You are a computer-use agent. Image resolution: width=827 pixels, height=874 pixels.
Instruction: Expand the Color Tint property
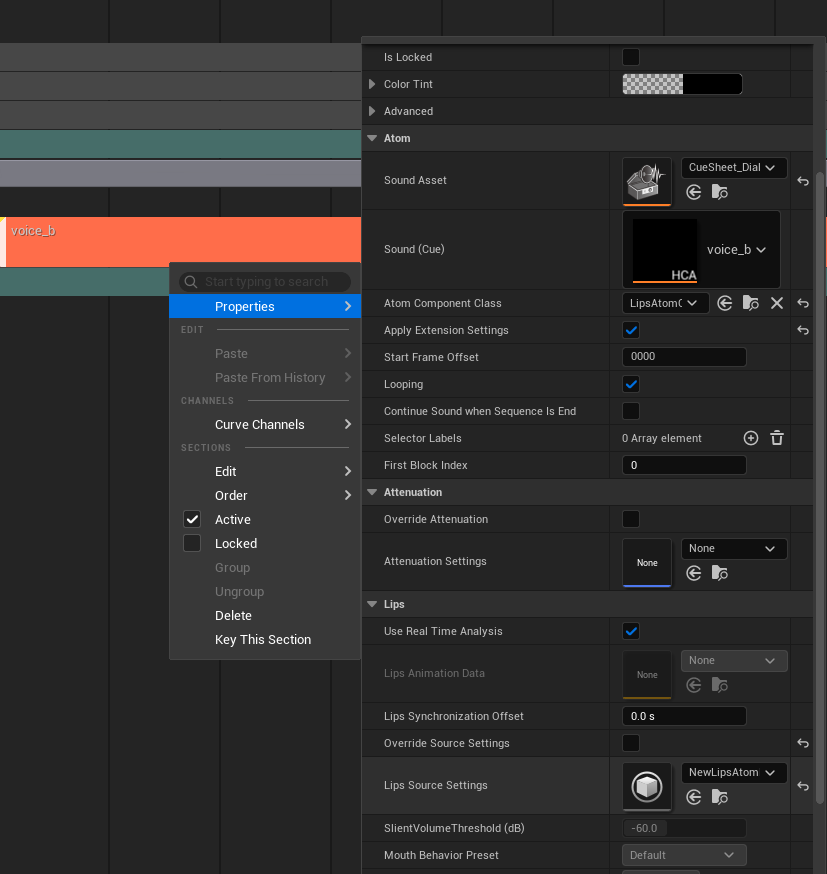(373, 84)
